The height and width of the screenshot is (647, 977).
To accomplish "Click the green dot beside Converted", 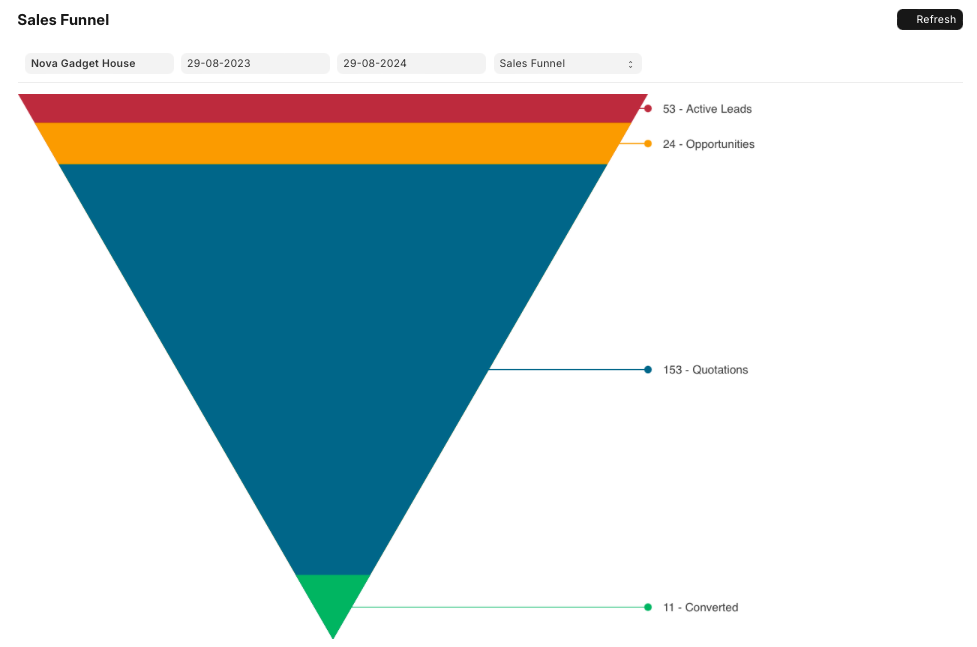I will pos(648,607).
